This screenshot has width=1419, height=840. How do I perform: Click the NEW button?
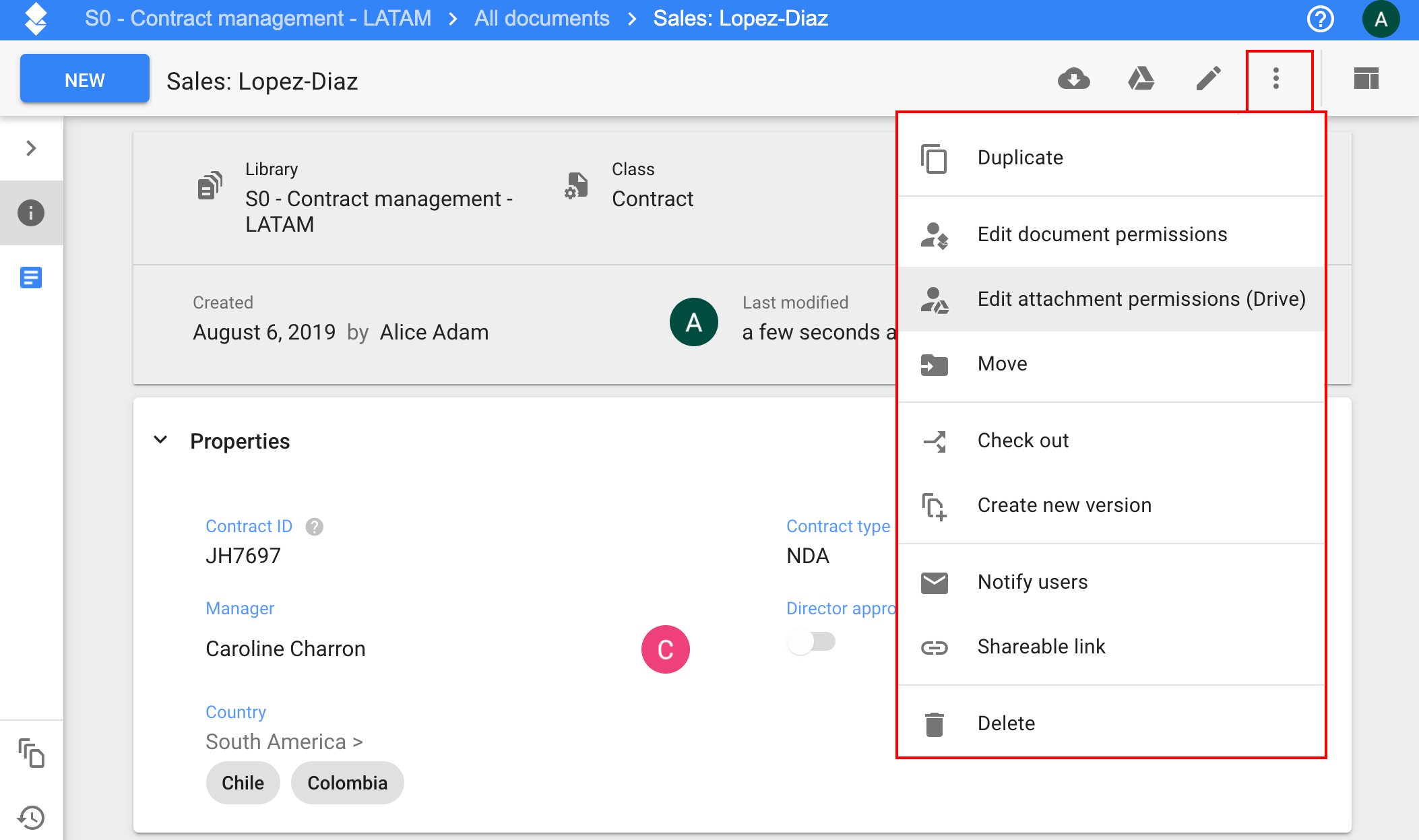pyautogui.click(x=85, y=79)
